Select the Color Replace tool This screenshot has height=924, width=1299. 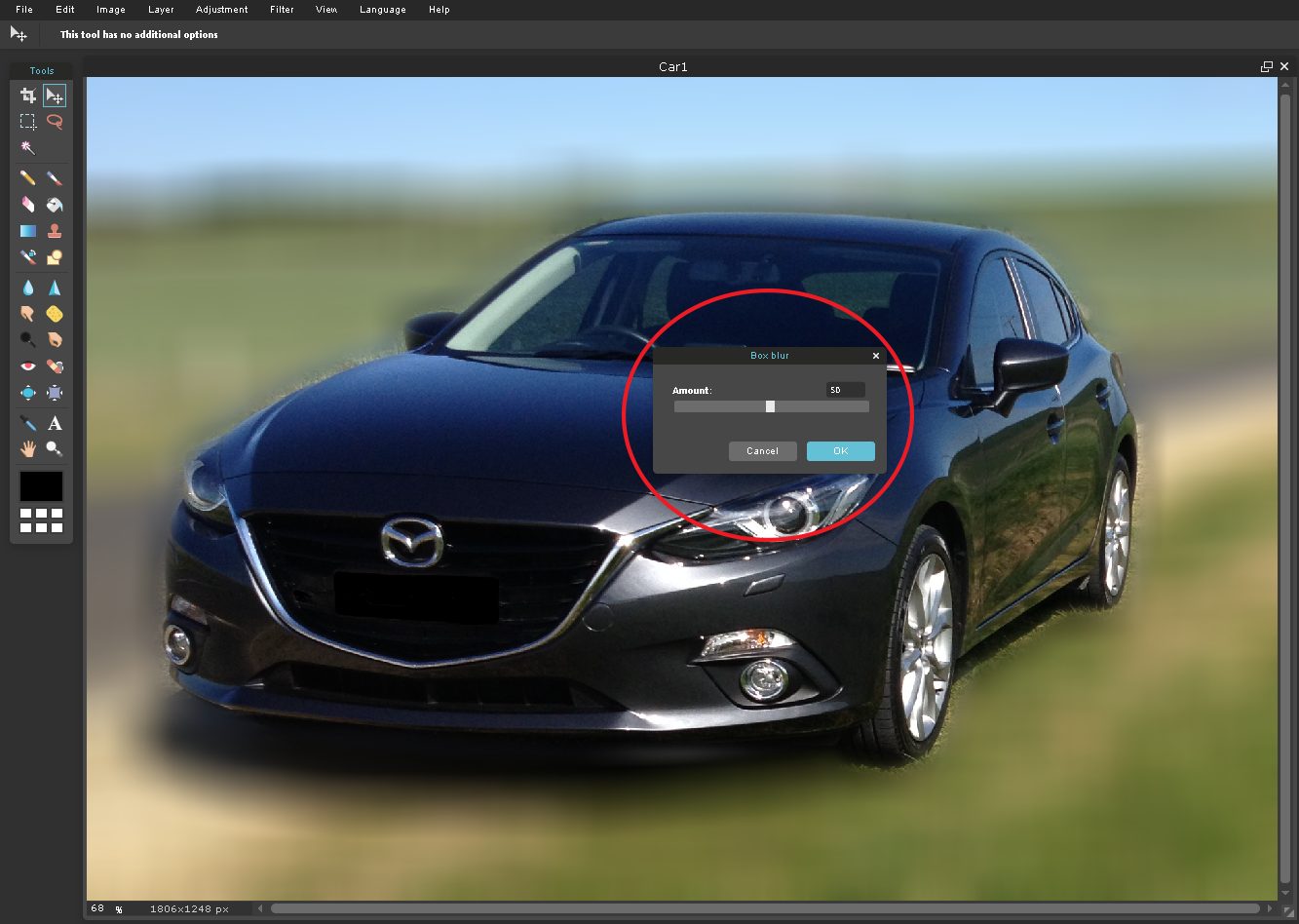point(28,257)
